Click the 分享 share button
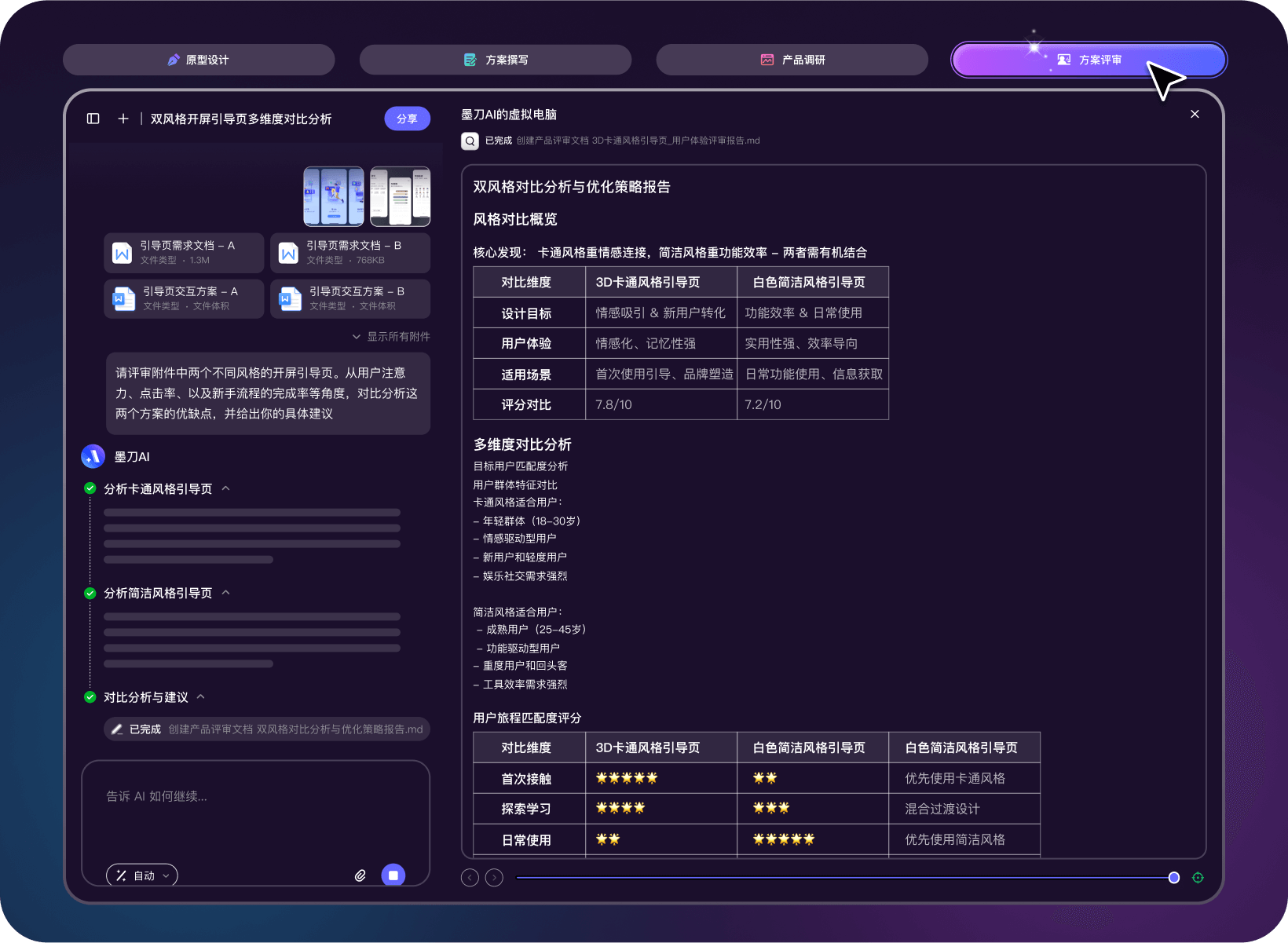Viewport: 1288px width, 943px height. [x=407, y=119]
